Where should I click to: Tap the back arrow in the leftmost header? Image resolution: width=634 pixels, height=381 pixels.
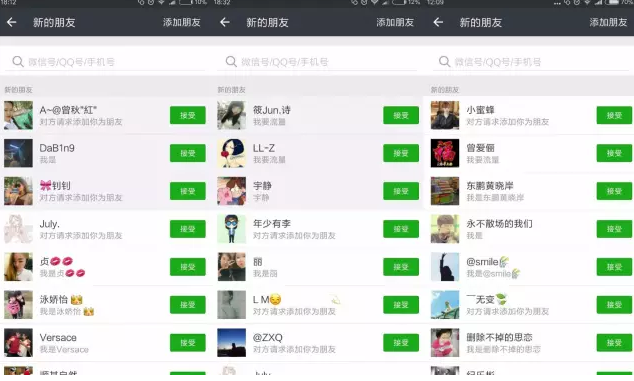(x=12, y=22)
